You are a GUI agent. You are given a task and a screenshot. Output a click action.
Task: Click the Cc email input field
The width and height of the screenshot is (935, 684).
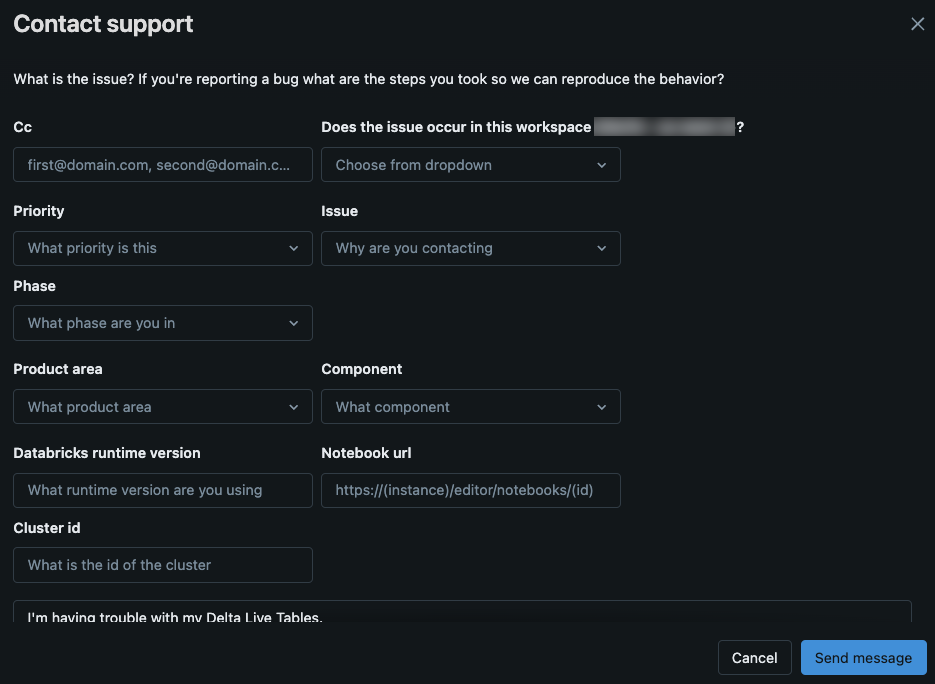pos(163,165)
